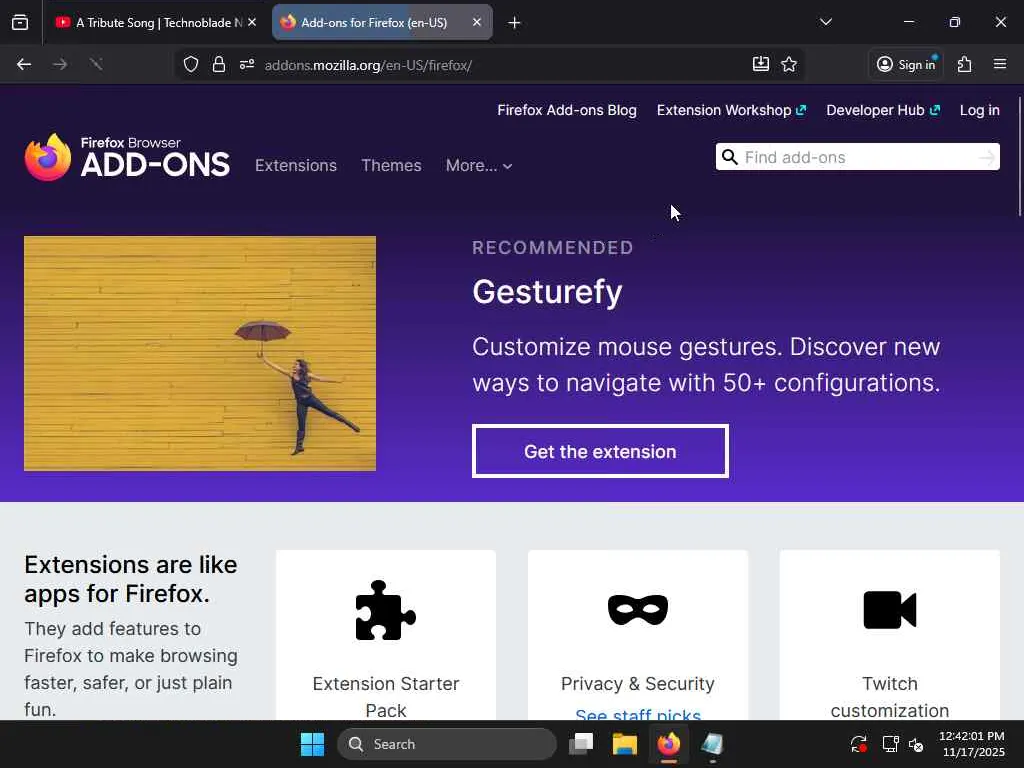Click the muted volume tray icon

(916, 744)
